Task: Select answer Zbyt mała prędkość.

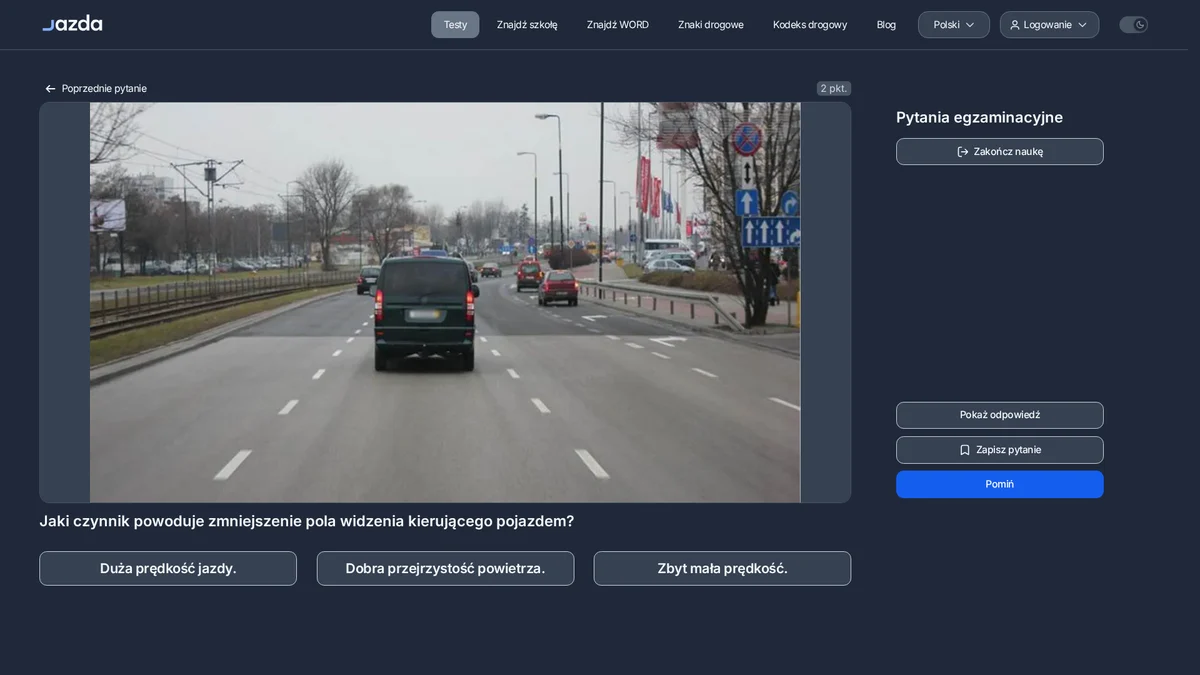Action: [722, 569]
